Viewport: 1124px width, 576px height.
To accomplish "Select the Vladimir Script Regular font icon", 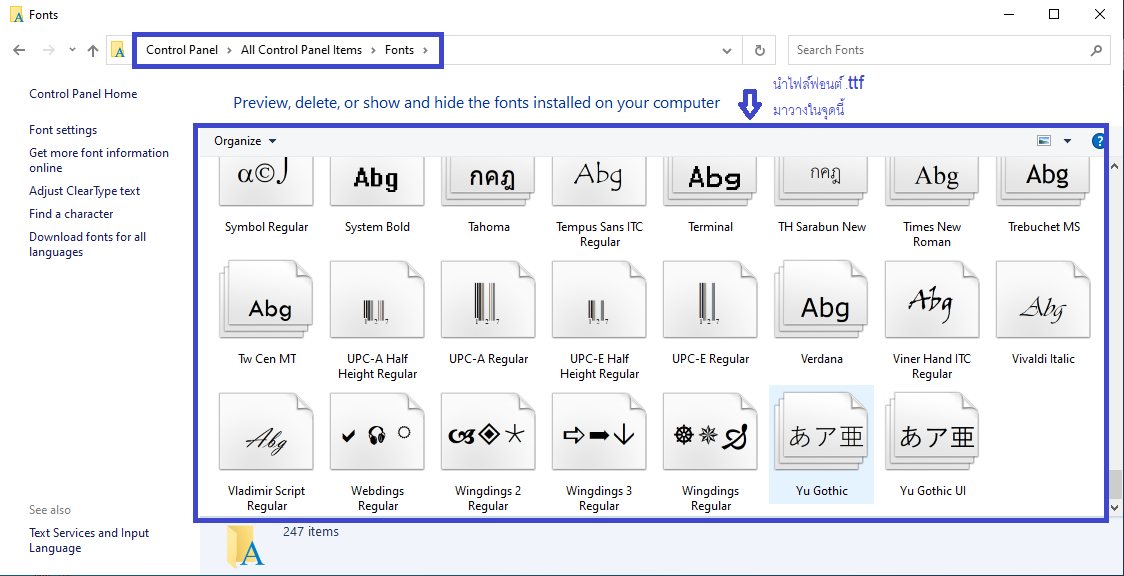I will 266,431.
